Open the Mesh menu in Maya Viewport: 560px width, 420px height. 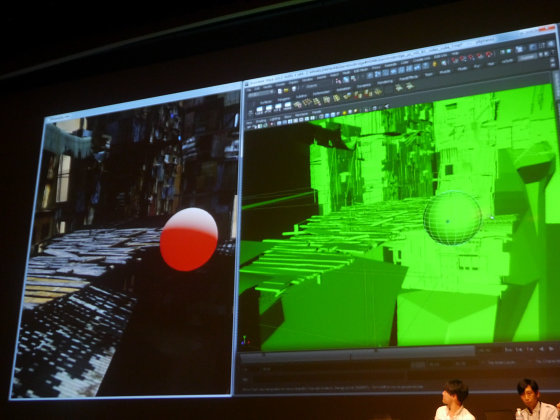click(x=346, y=72)
